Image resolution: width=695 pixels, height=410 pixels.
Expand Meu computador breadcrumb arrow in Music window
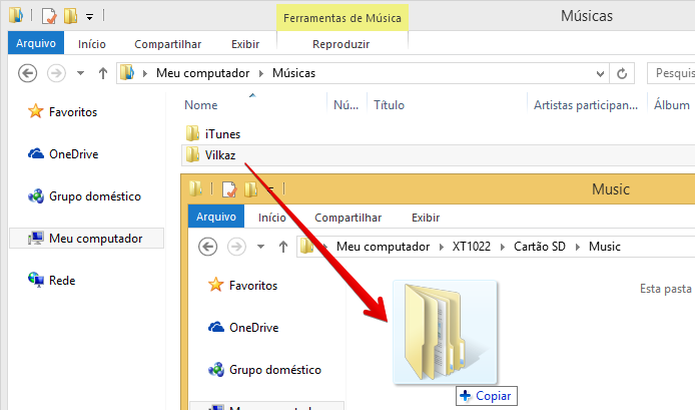click(x=441, y=247)
